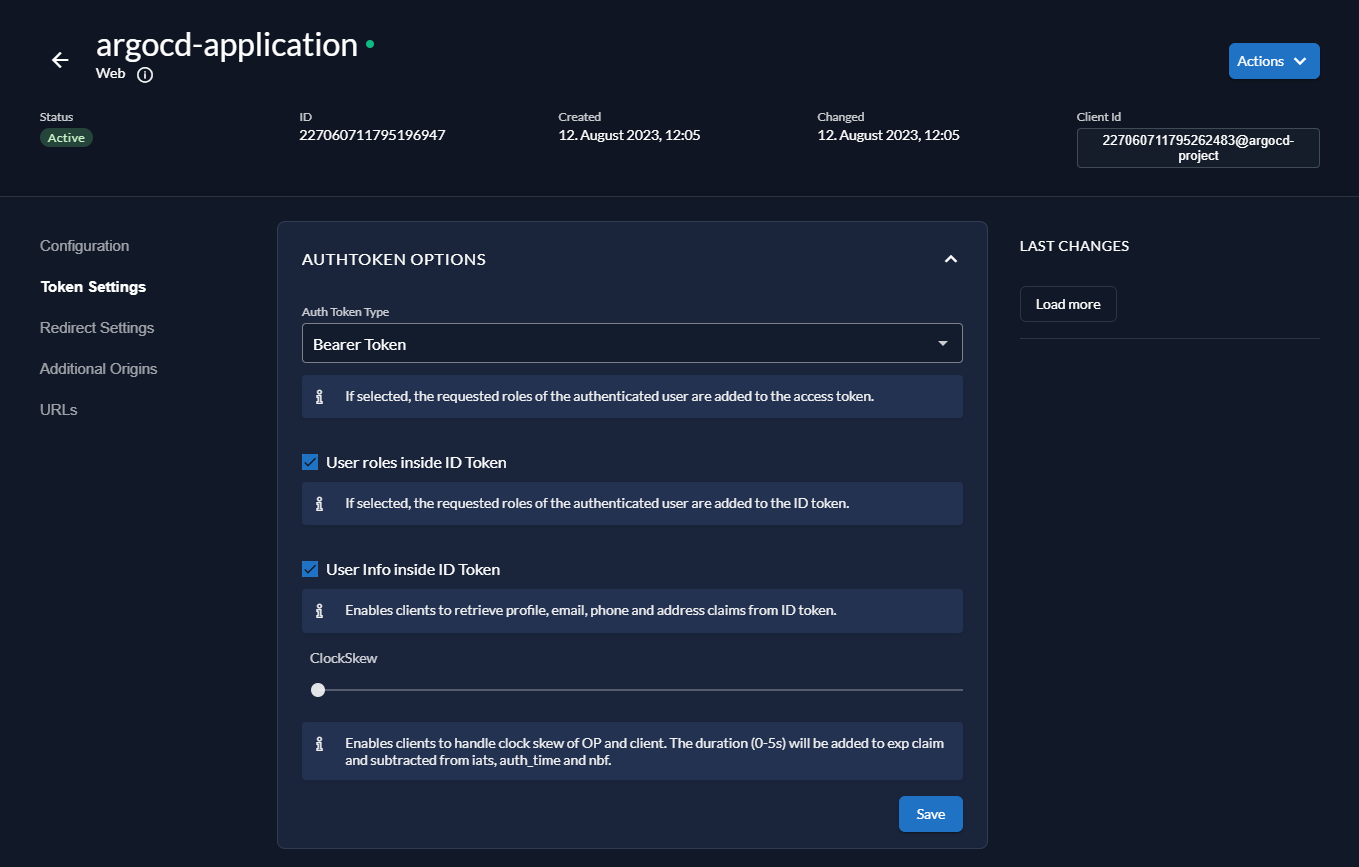The width and height of the screenshot is (1359, 867).
Task: Open the URLs section
Action: click(x=59, y=410)
